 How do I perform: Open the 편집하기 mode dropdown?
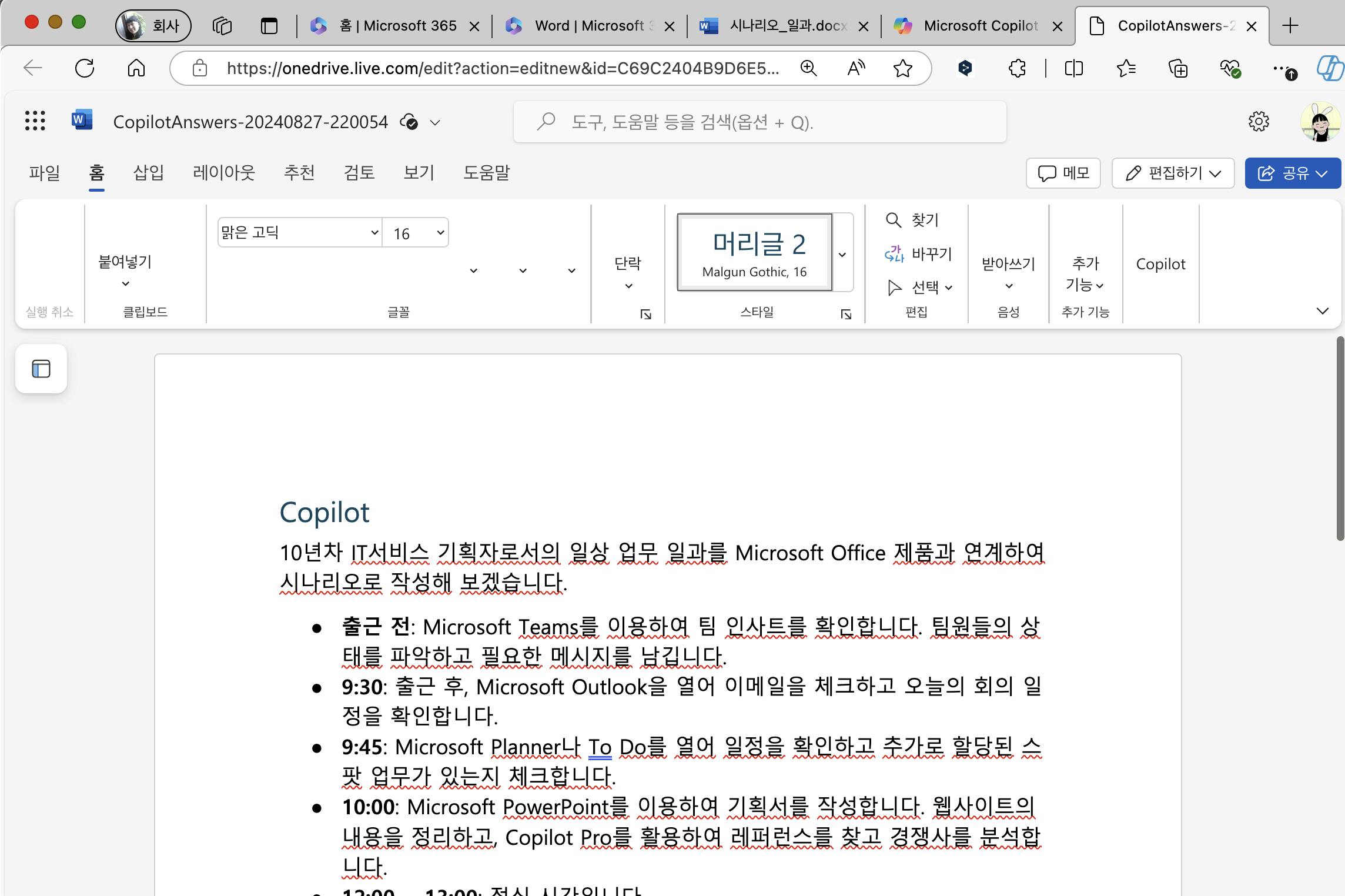(x=1172, y=173)
